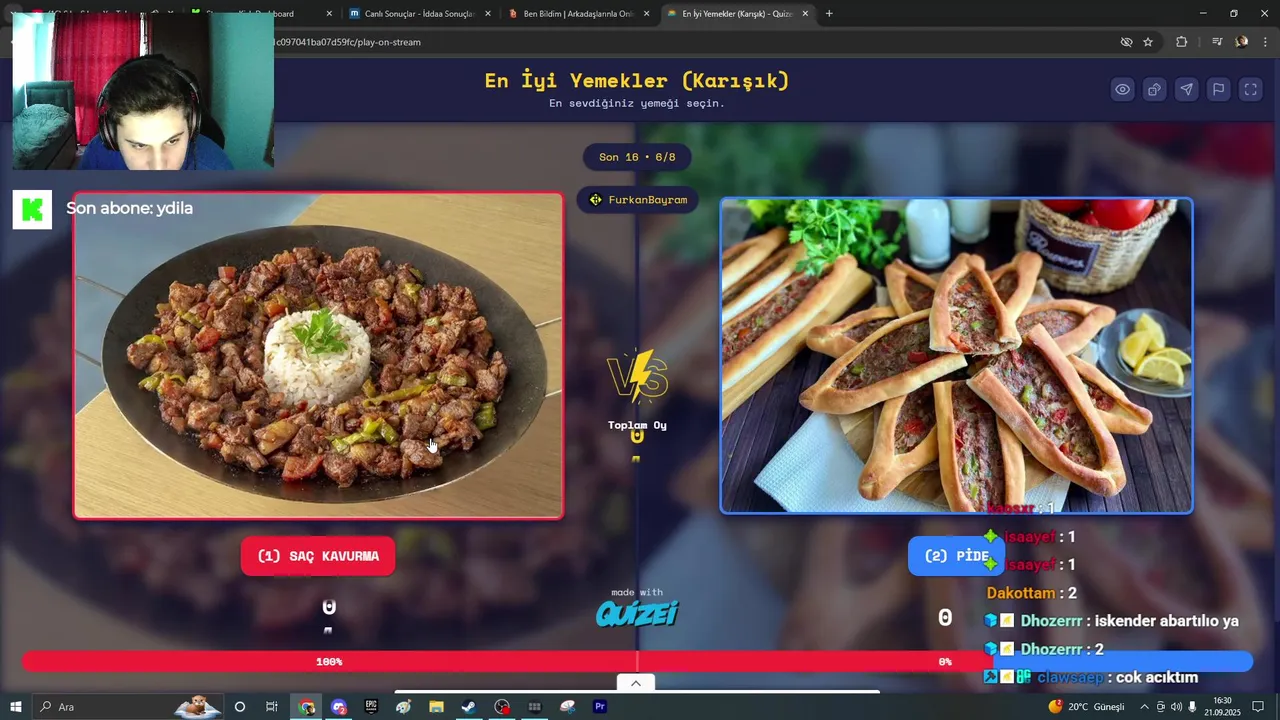Click the Son abone: ydila text
1280x720 pixels.
(129, 208)
